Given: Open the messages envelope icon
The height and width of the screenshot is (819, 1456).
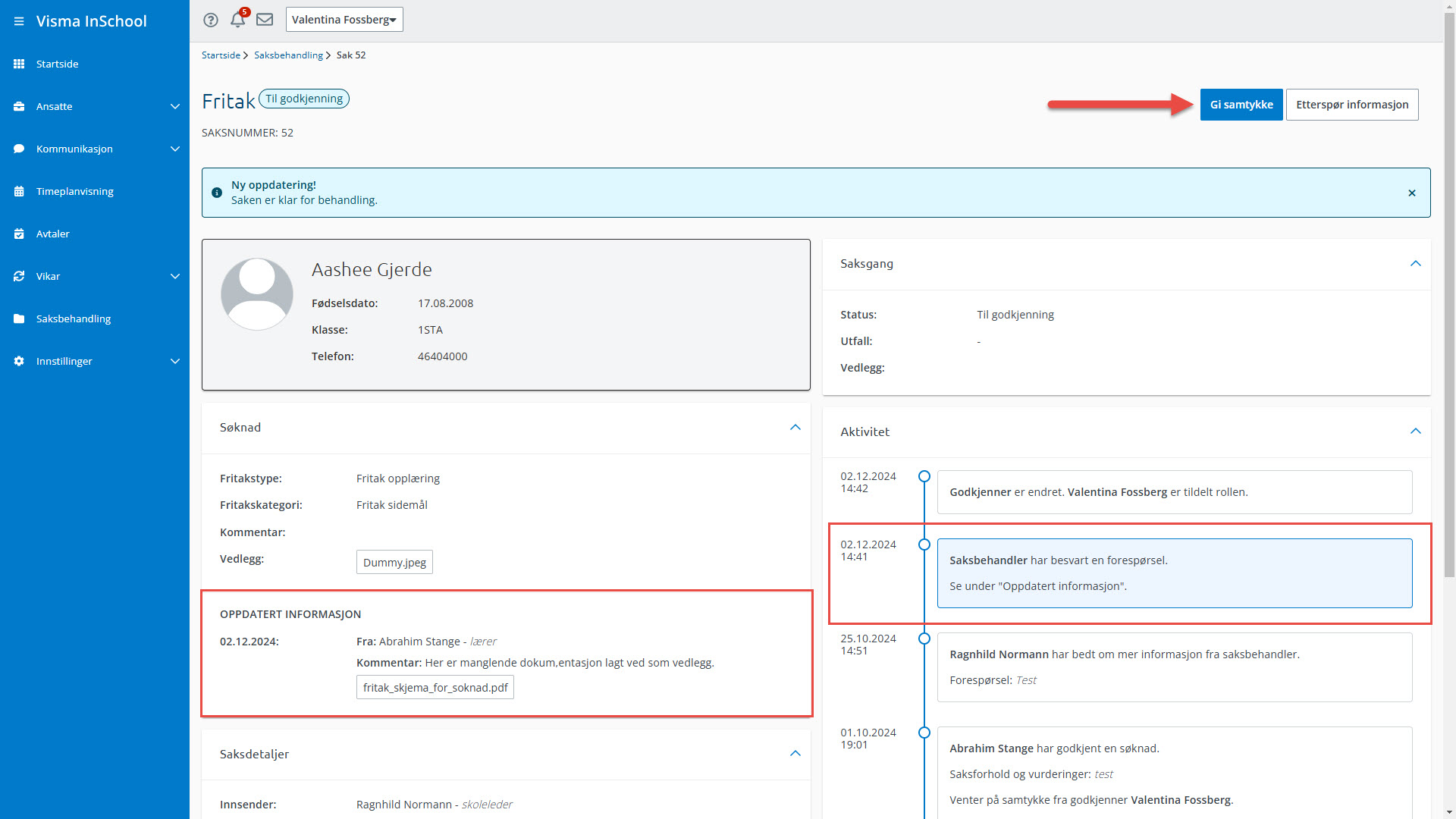Looking at the screenshot, I should click(265, 20).
